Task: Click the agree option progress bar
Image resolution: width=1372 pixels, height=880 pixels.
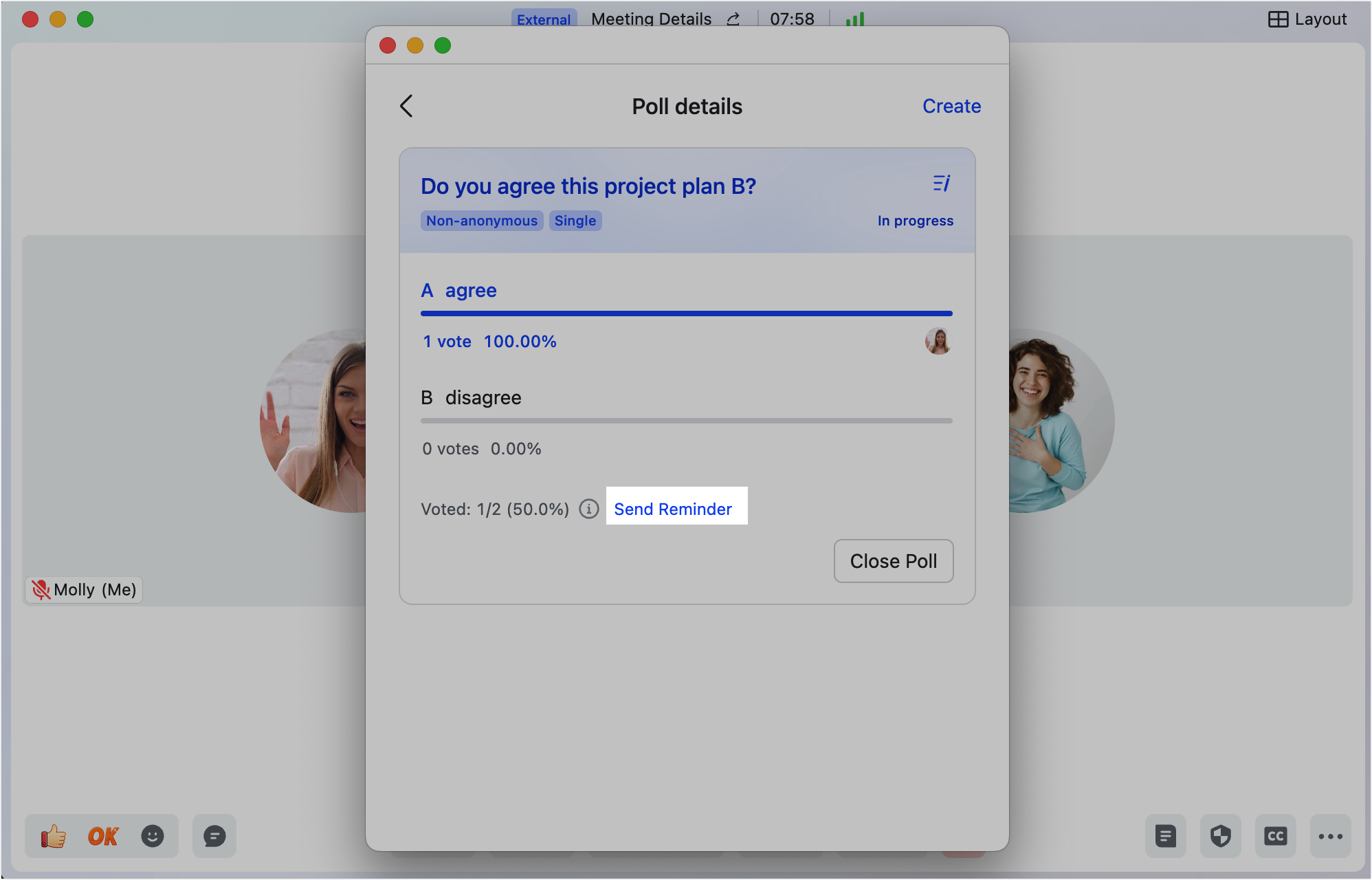Action: 686,313
